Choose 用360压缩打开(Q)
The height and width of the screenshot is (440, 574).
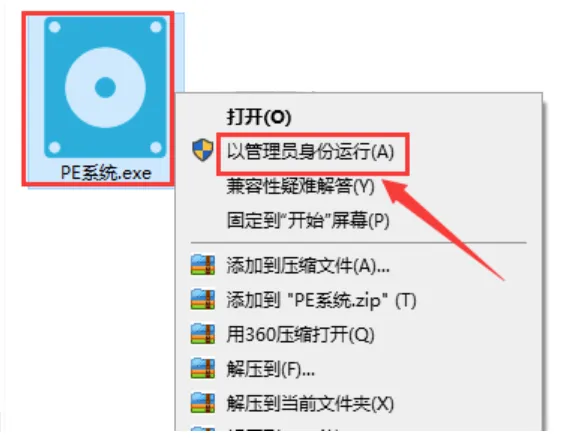pyautogui.click(x=300, y=334)
